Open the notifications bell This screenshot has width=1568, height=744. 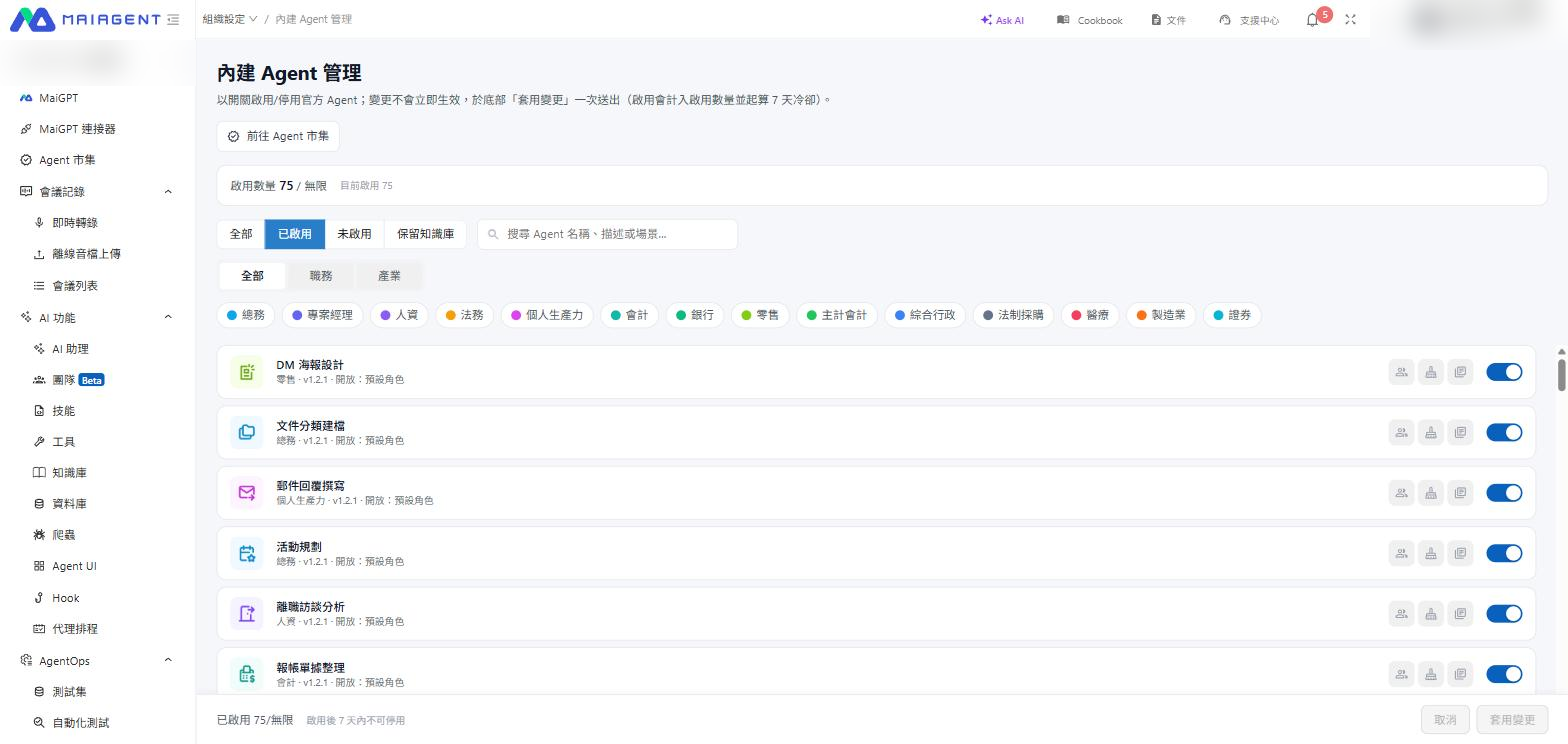1313,20
